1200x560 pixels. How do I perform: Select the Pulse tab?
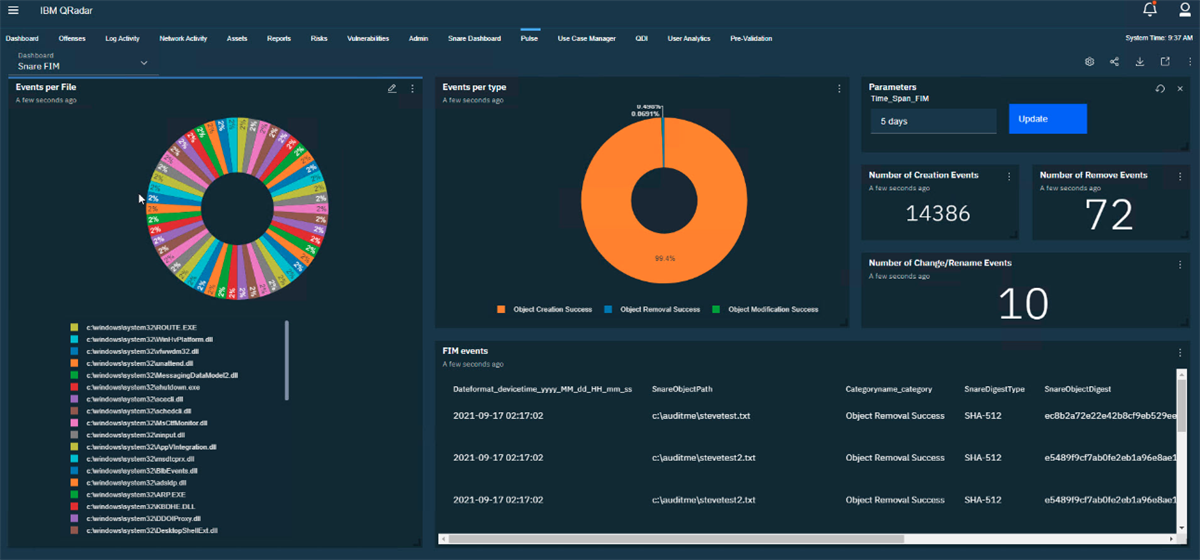tap(529, 38)
